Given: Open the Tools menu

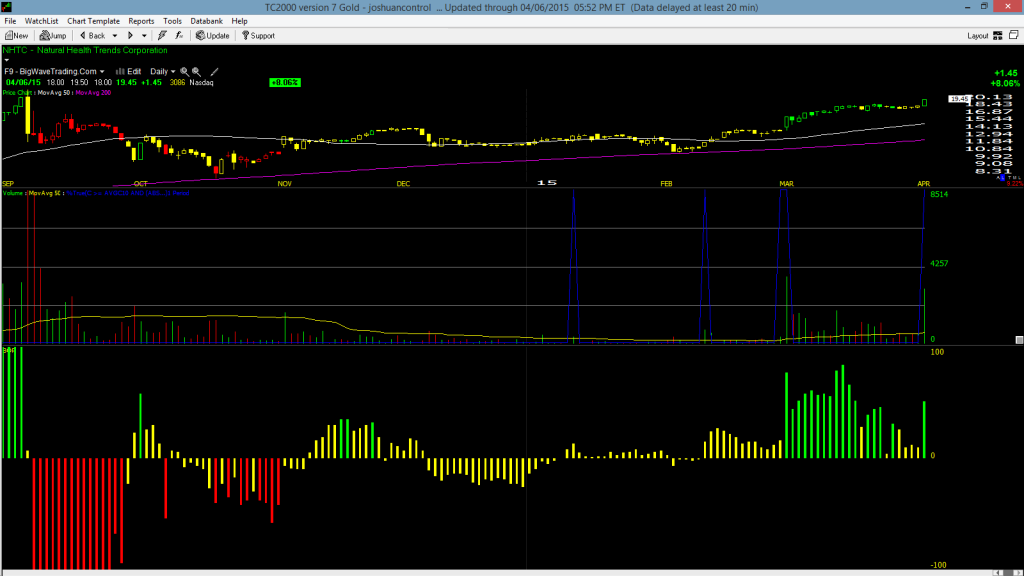Looking at the screenshot, I should [x=172, y=21].
